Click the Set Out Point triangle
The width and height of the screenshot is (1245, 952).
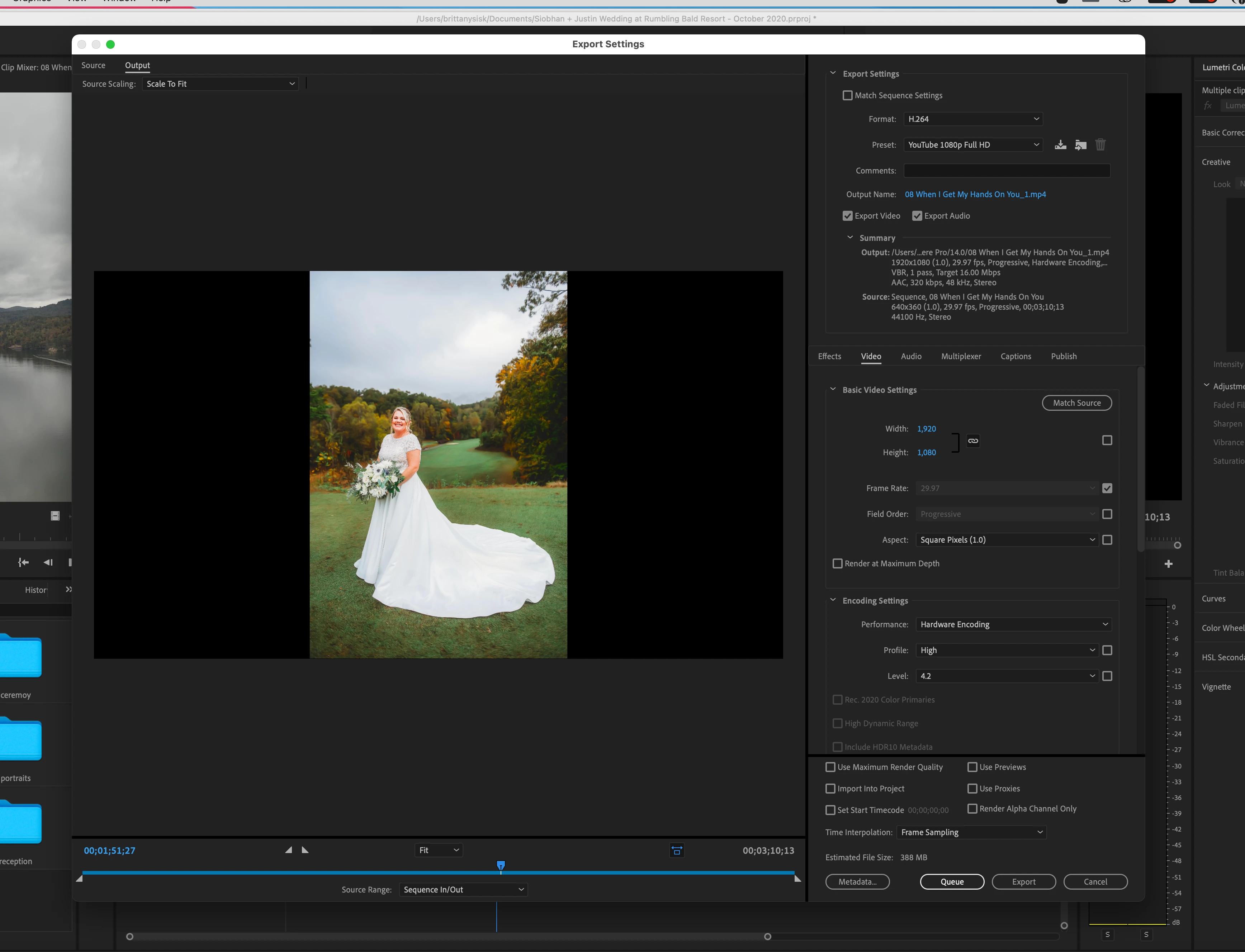tap(305, 850)
